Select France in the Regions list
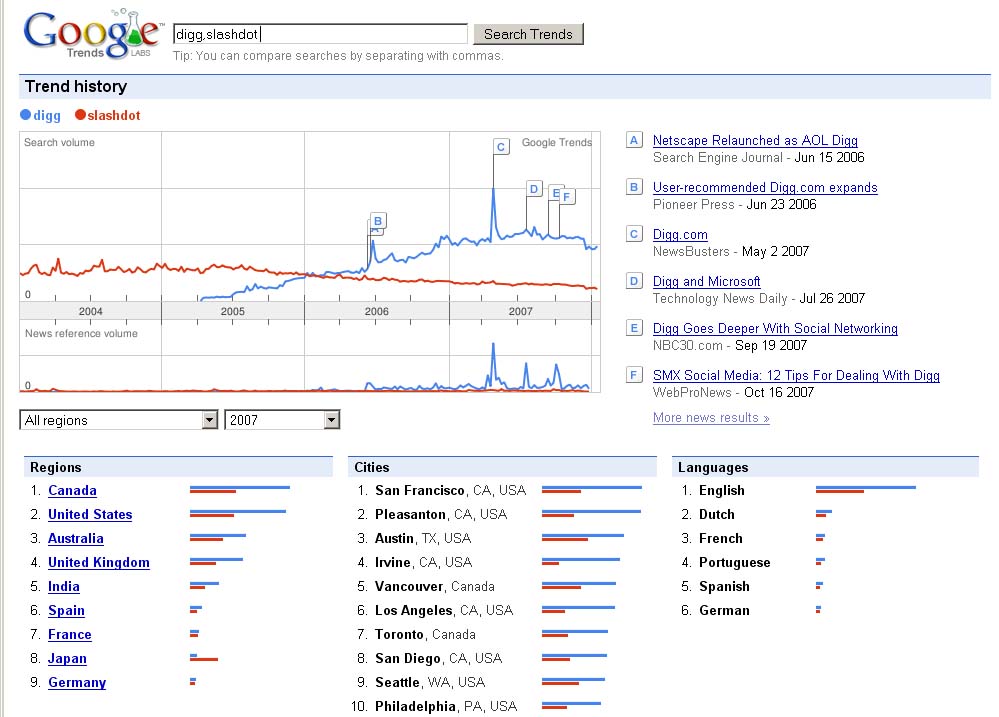This screenshot has width=999, height=717. pos(70,635)
